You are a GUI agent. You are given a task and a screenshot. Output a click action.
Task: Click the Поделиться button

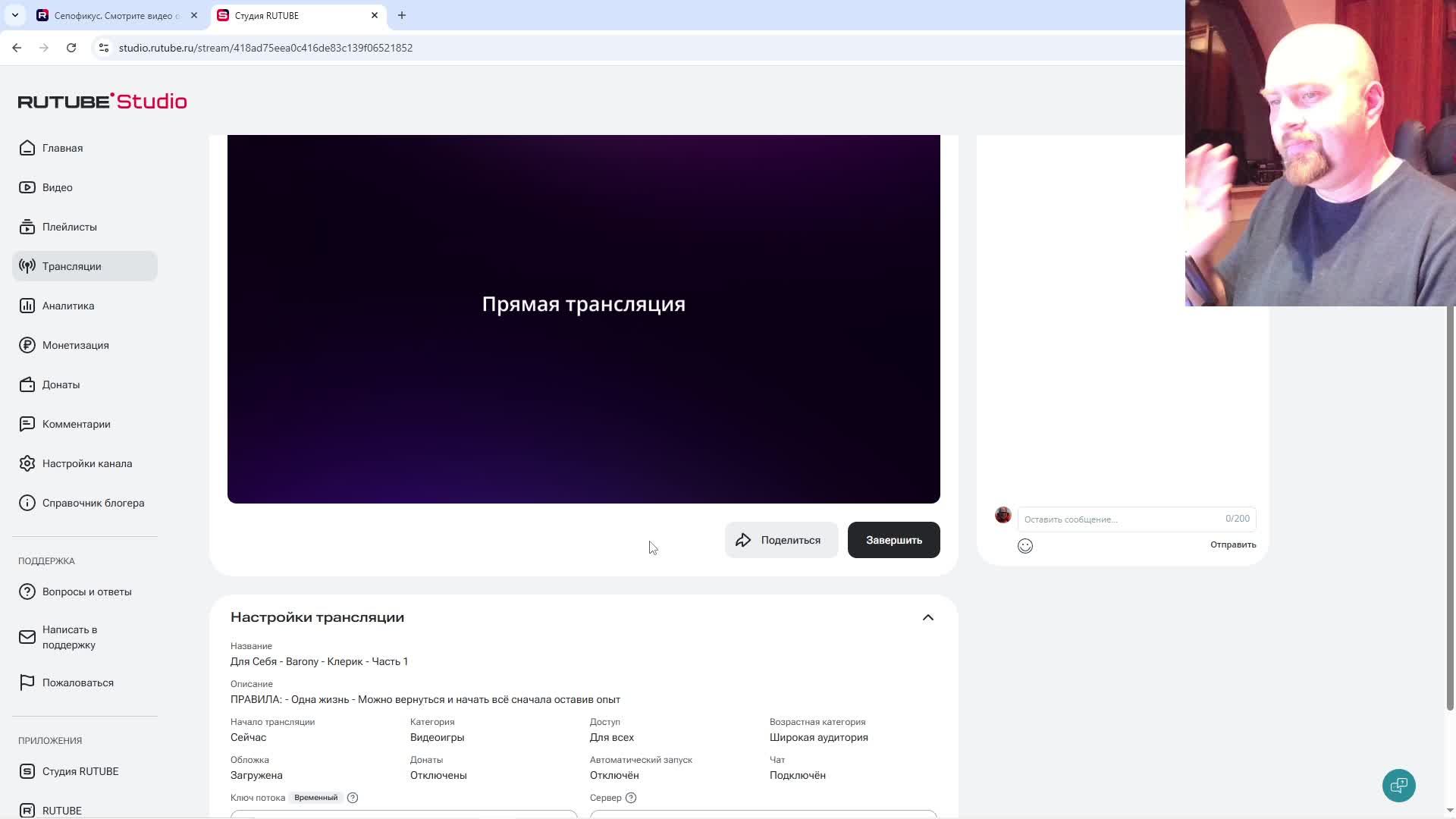781,540
